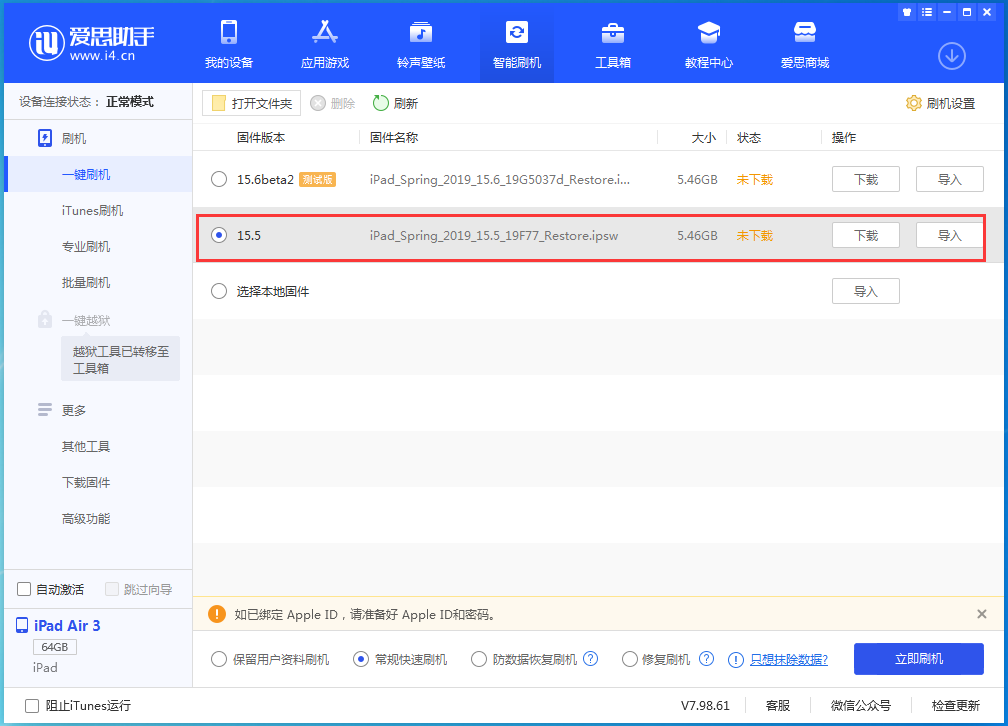
Task: Open 刷机设置 gear icon
Action: point(914,104)
